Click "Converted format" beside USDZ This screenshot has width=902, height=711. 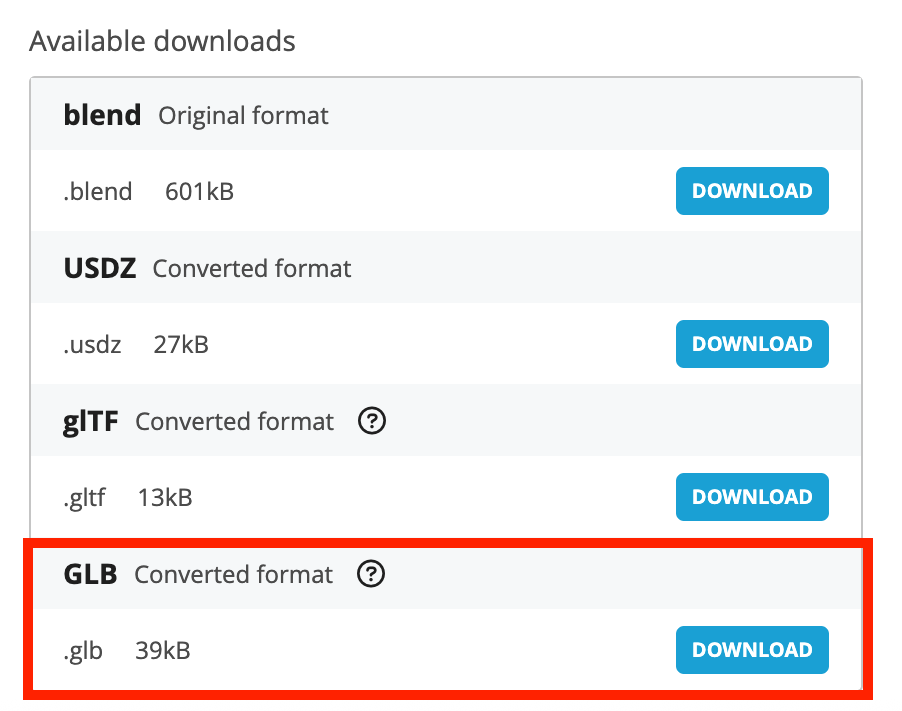click(252, 269)
